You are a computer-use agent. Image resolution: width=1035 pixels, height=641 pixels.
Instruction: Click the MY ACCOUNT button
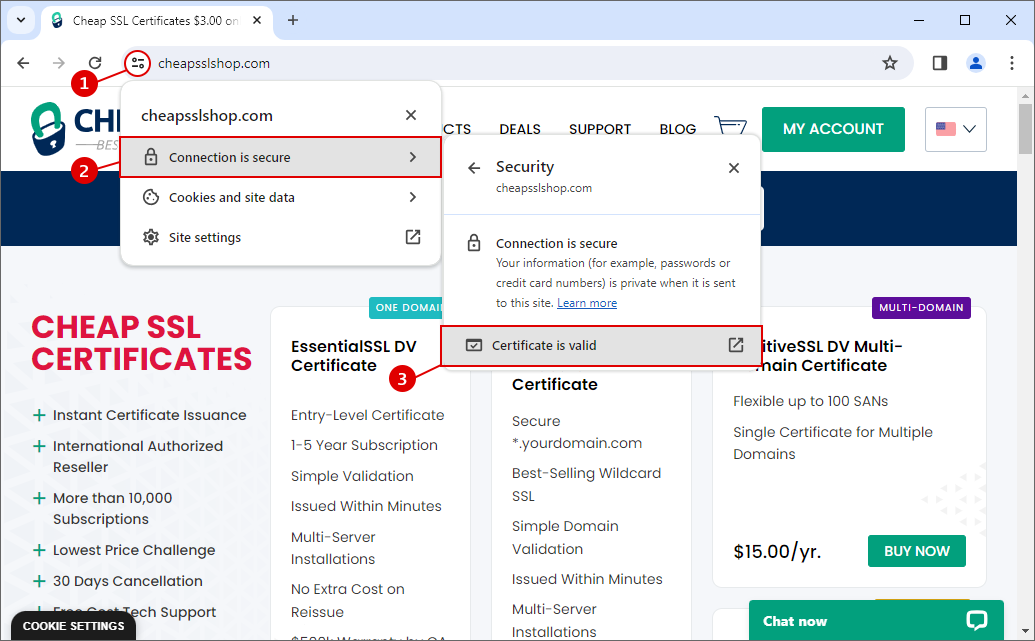pyautogui.click(x=833, y=129)
